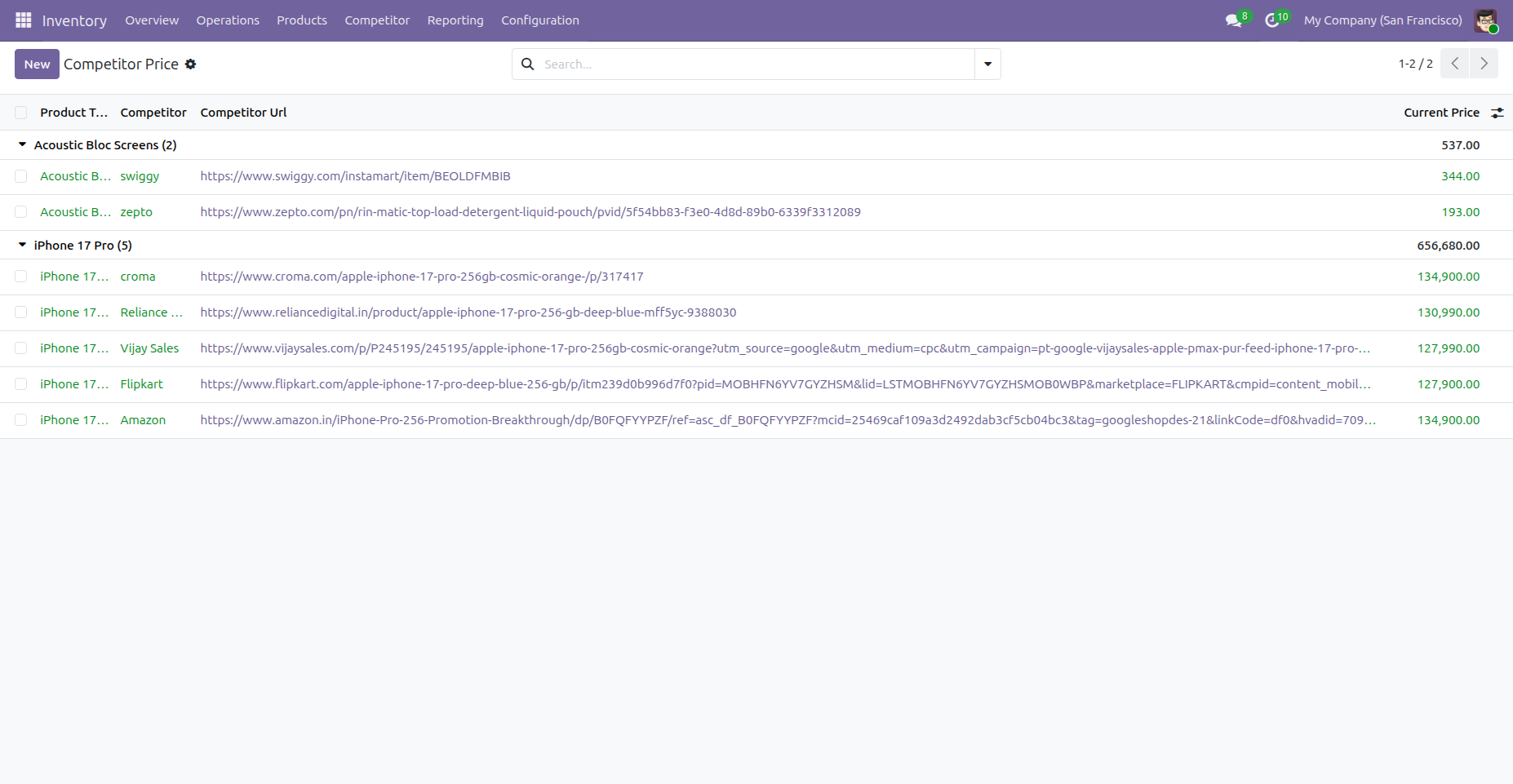Click the 1-2 / 2 pager counter
1513x784 pixels.
click(x=1415, y=64)
